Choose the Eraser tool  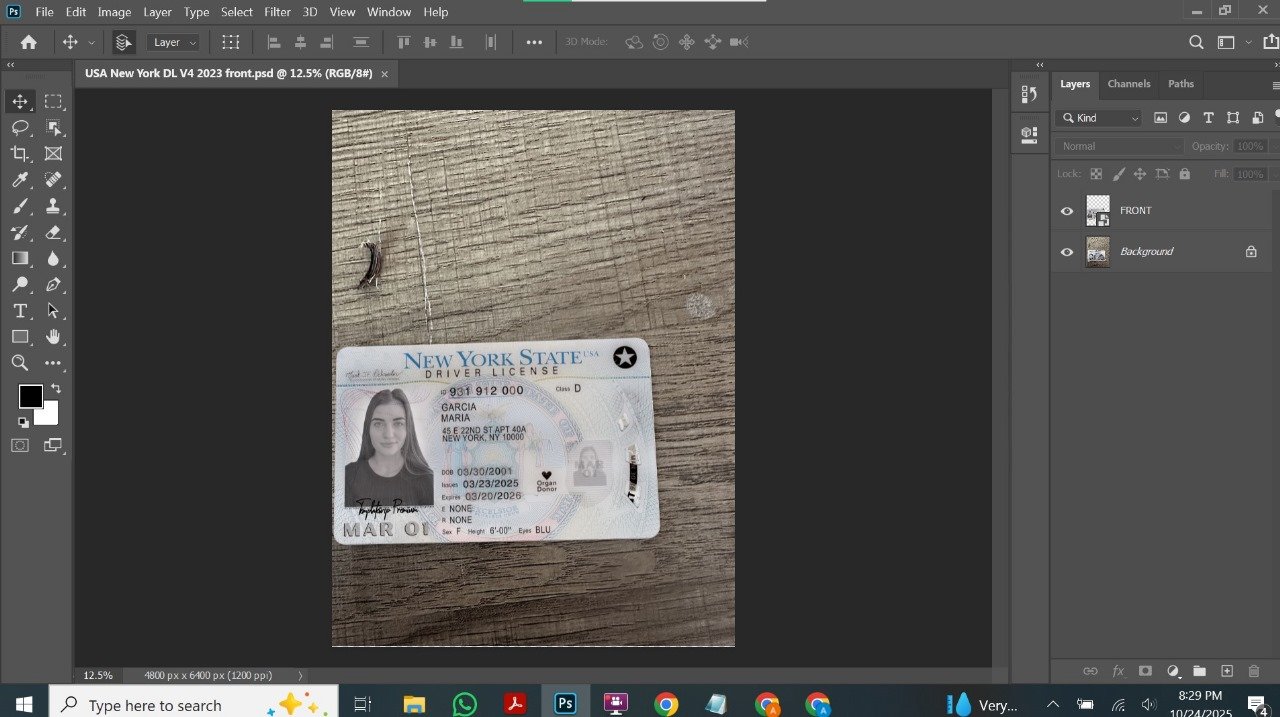[x=53, y=232]
